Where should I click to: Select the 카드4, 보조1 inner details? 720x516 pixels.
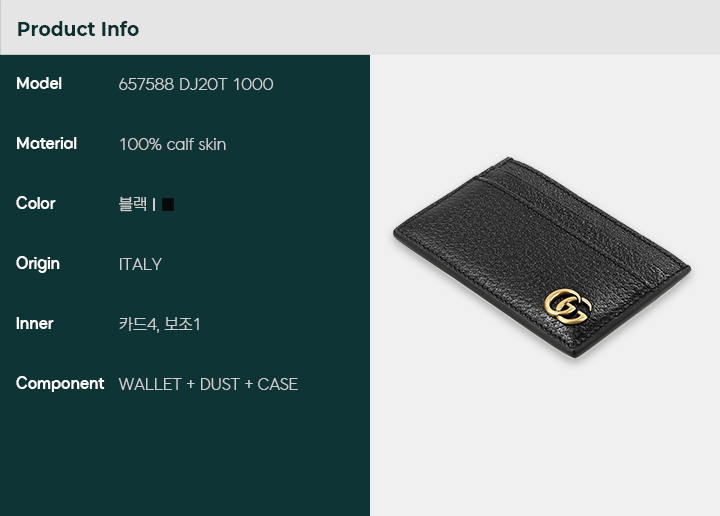[x=159, y=324]
